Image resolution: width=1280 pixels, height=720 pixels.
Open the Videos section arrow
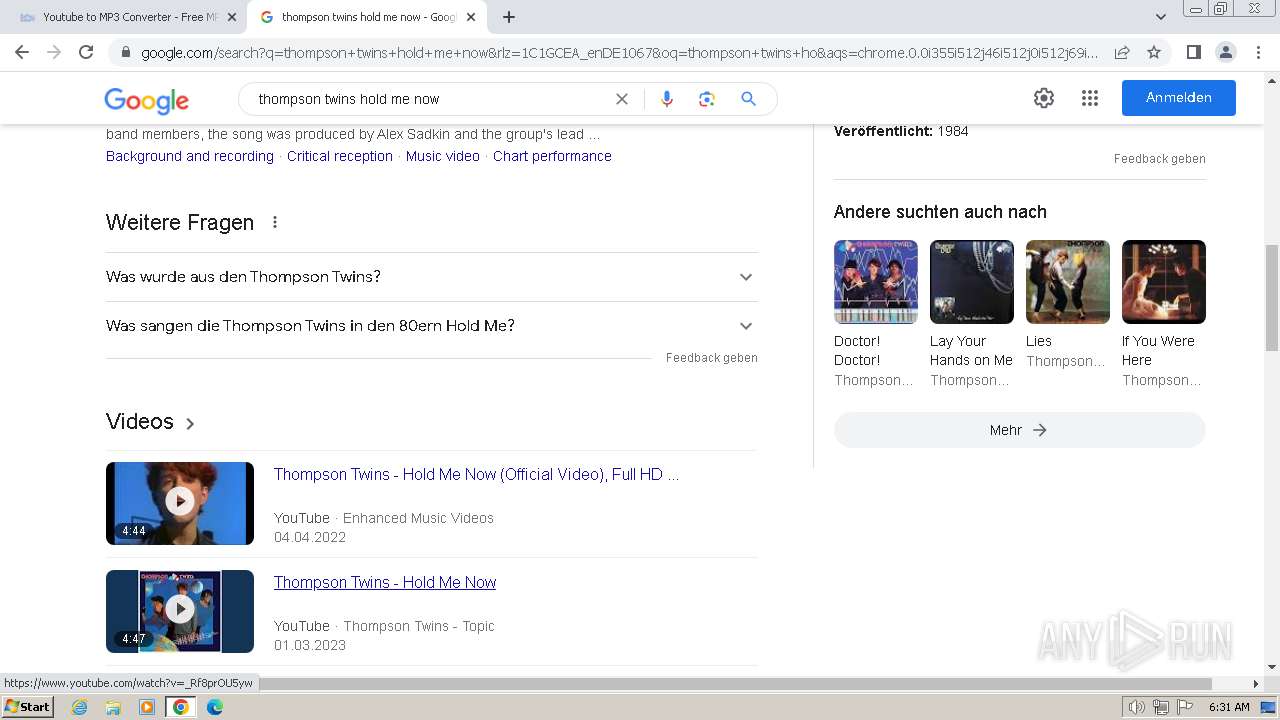190,423
